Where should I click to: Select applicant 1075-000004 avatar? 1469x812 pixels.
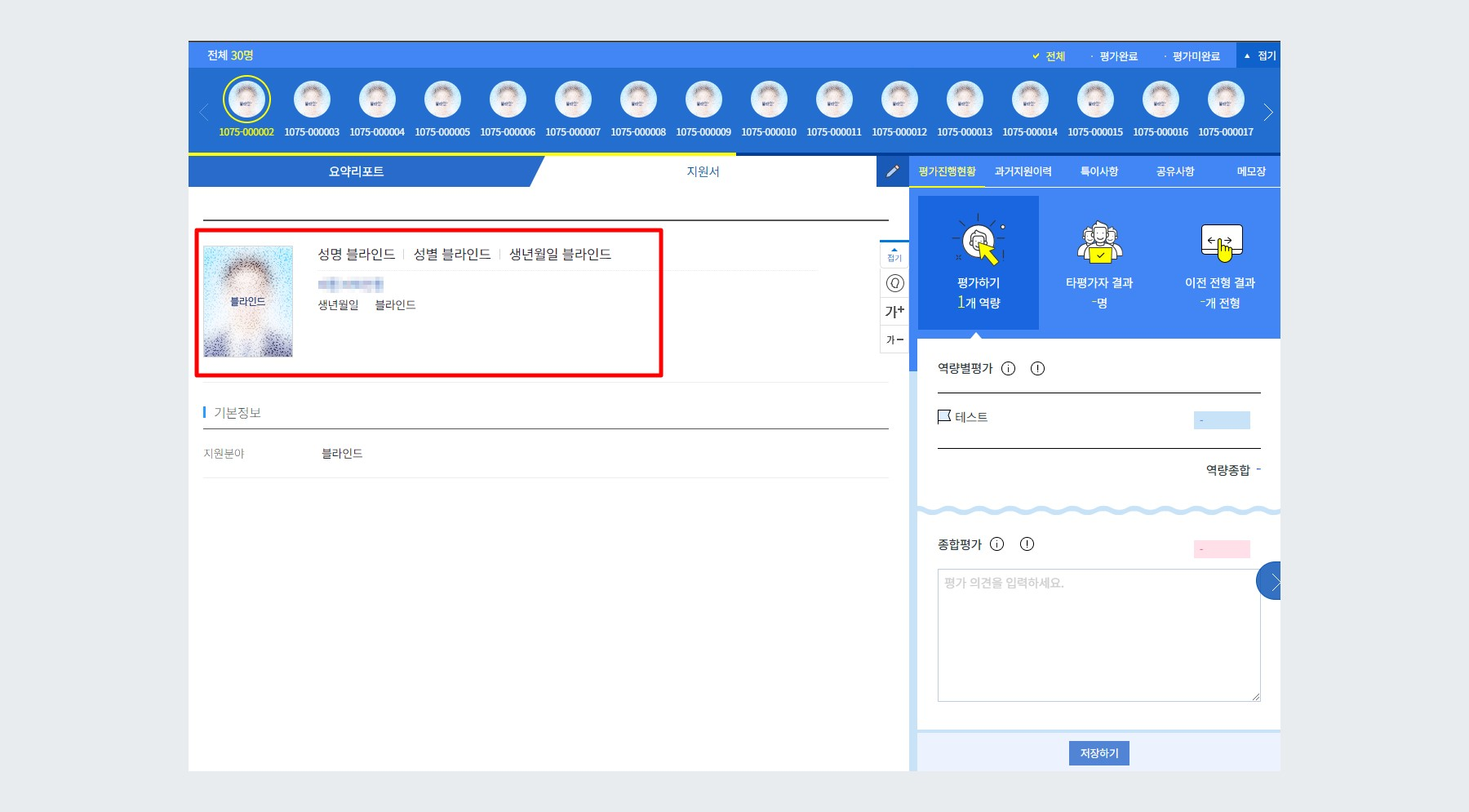coord(377,100)
